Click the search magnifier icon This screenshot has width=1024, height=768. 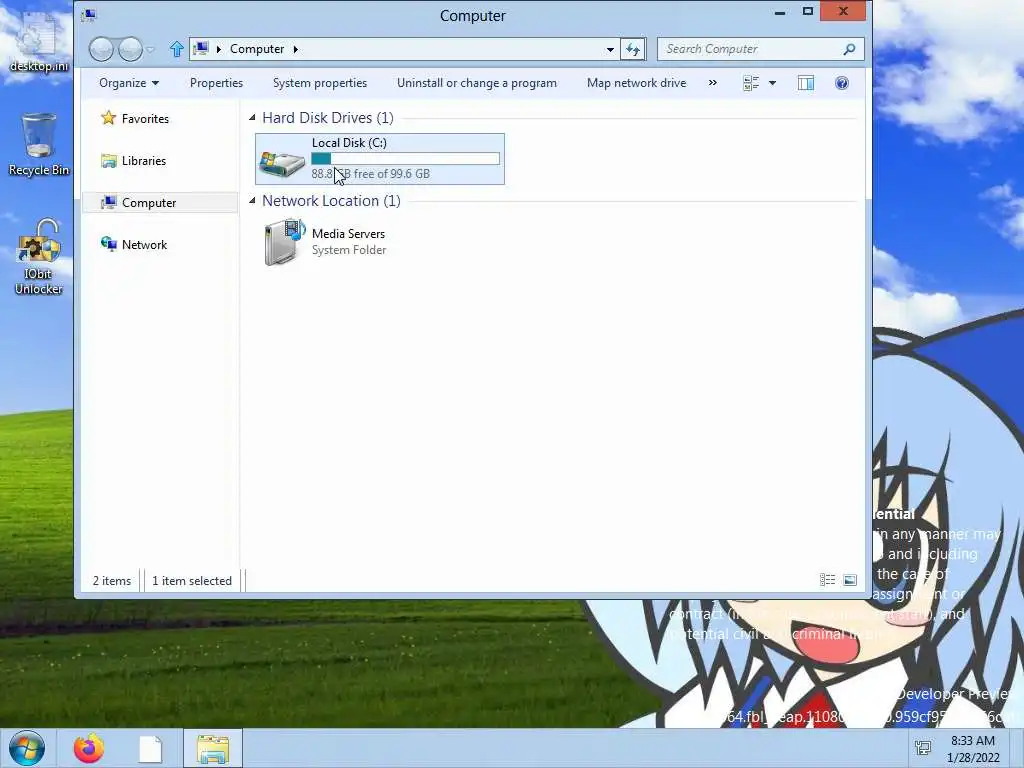point(850,49)
